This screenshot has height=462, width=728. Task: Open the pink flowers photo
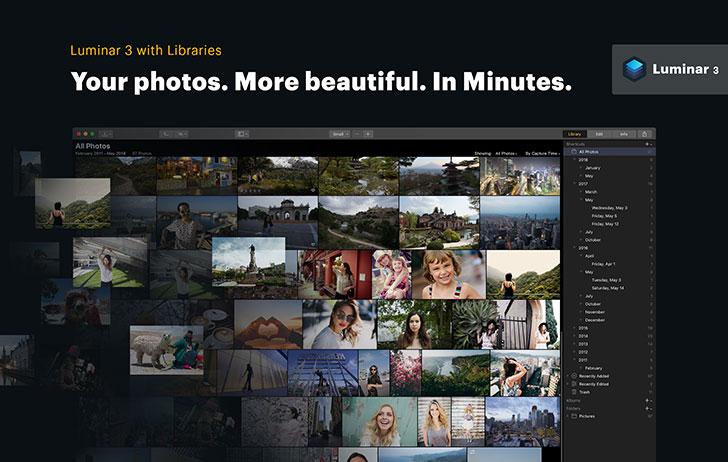pos(405,373)
